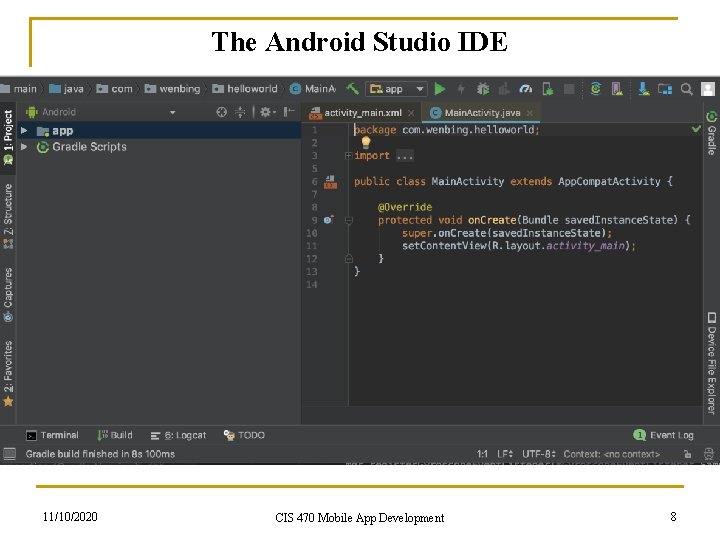The height and width of the screenshot is (540, 720).
Task: Close the MainActivity.java tab
Action: 529,113
